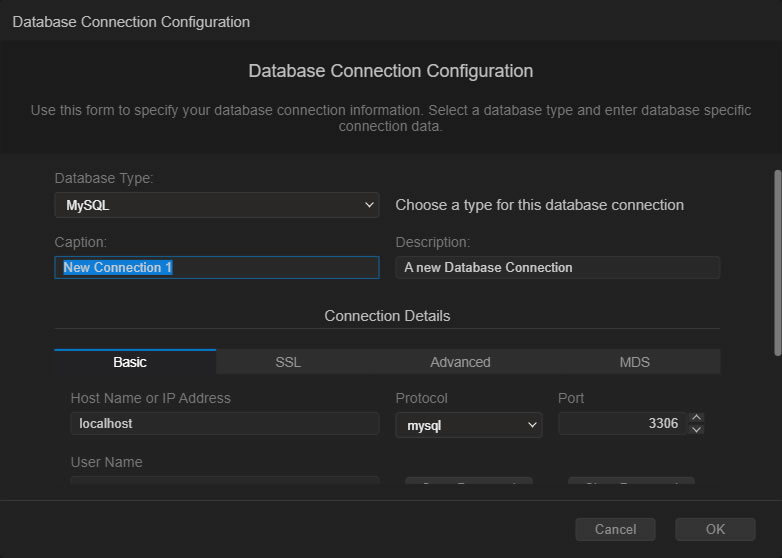Click the chevron arrow of Database Type
Viewport: 782px width, 558px height.
(x=369, y=205)
